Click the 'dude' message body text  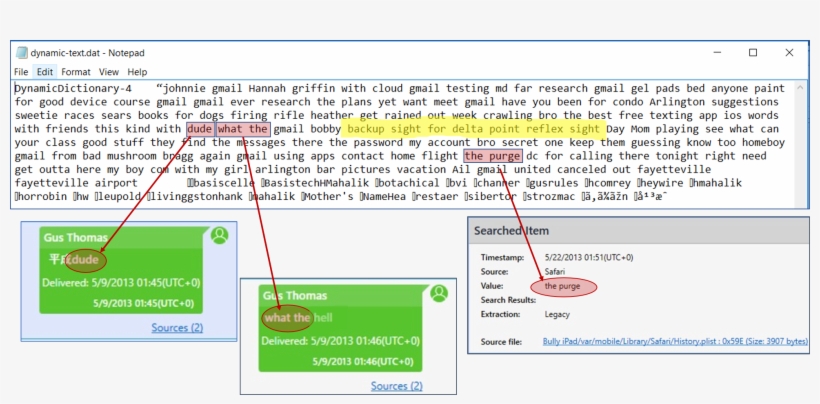(x=74, y=260)
